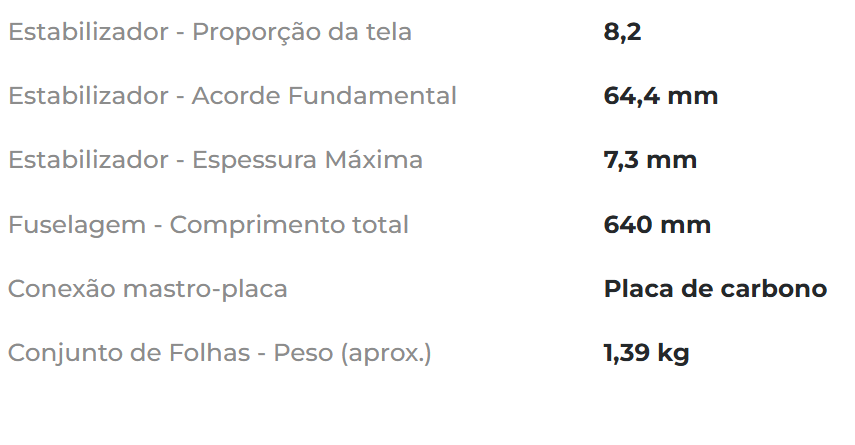Click the 'Estabilizador - Espessura Máxima' label

point(215,160)
